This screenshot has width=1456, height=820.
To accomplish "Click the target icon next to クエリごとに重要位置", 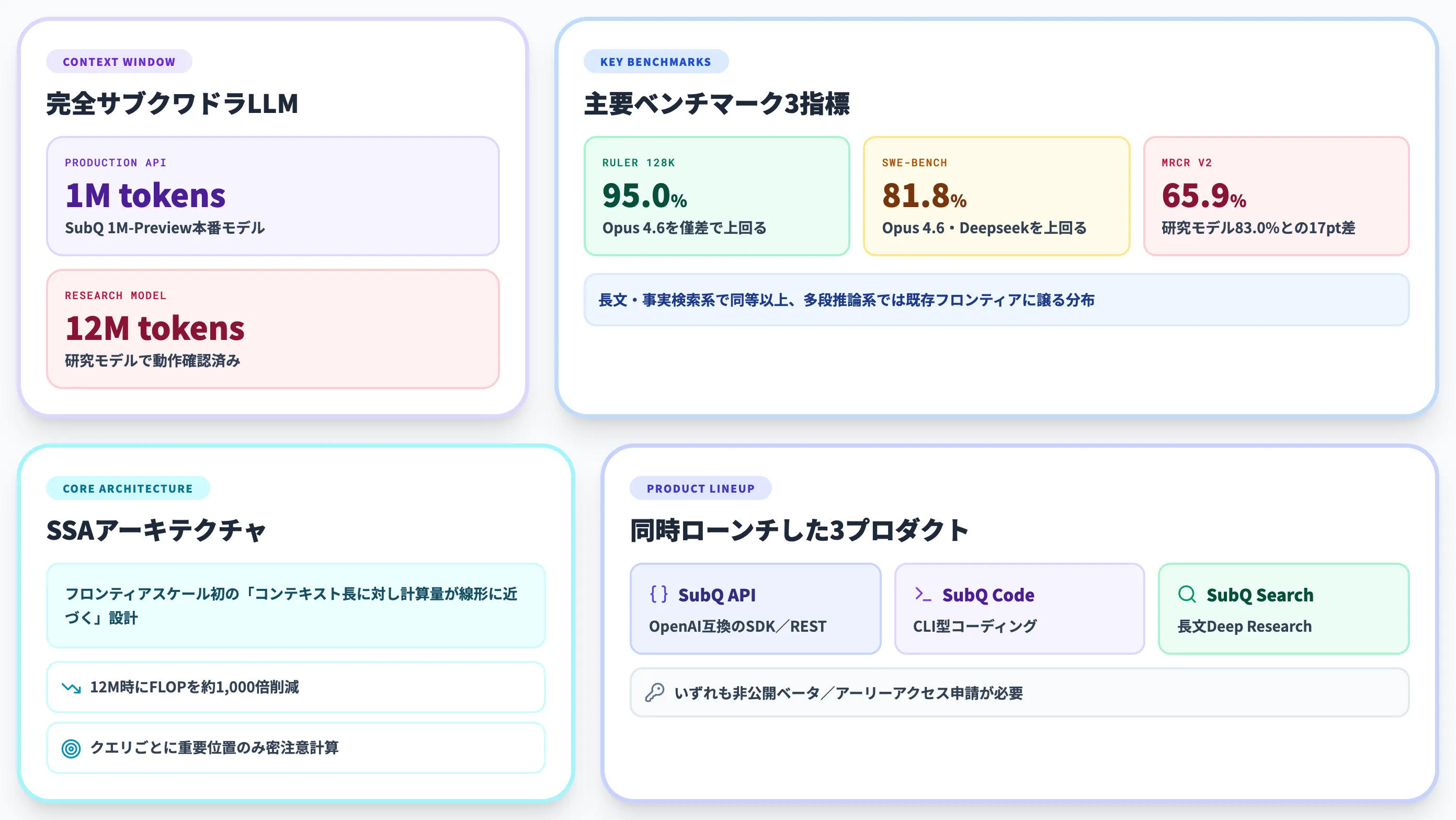I will (71, 748).
